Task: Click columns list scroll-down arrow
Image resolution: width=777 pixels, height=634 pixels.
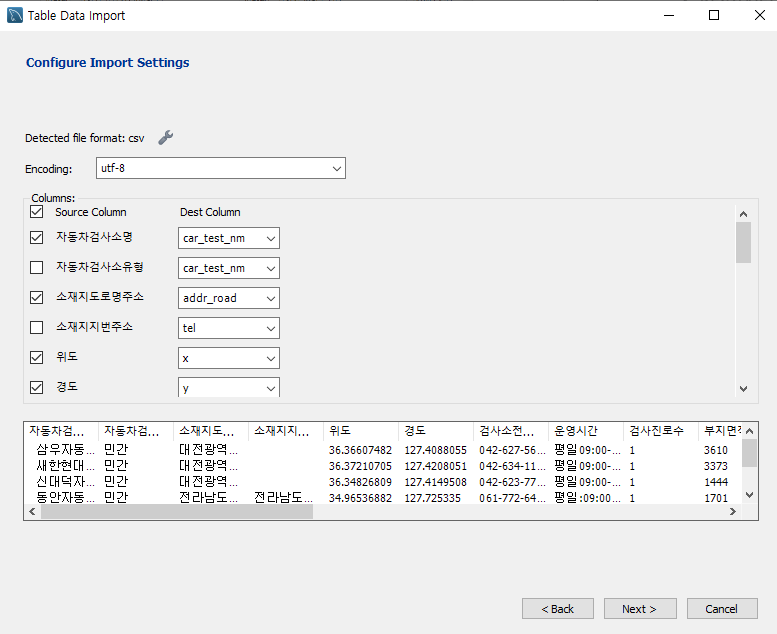Action: pos(743,389)
